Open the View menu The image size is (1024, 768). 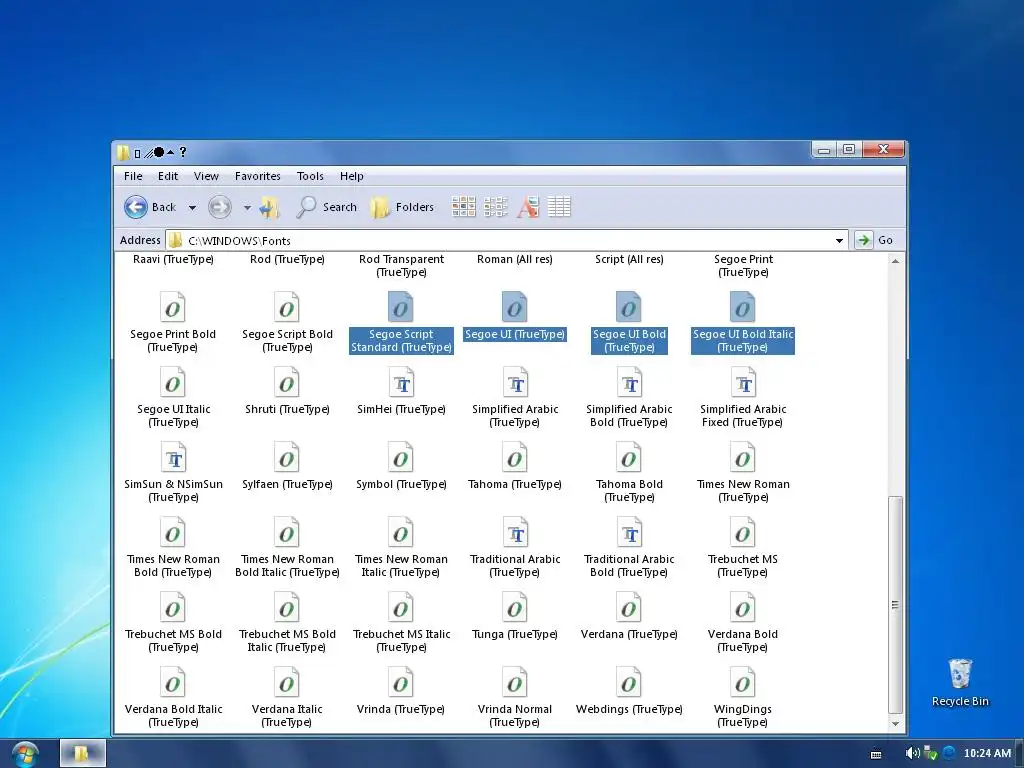pyautogui.click(x=206, y=176)
